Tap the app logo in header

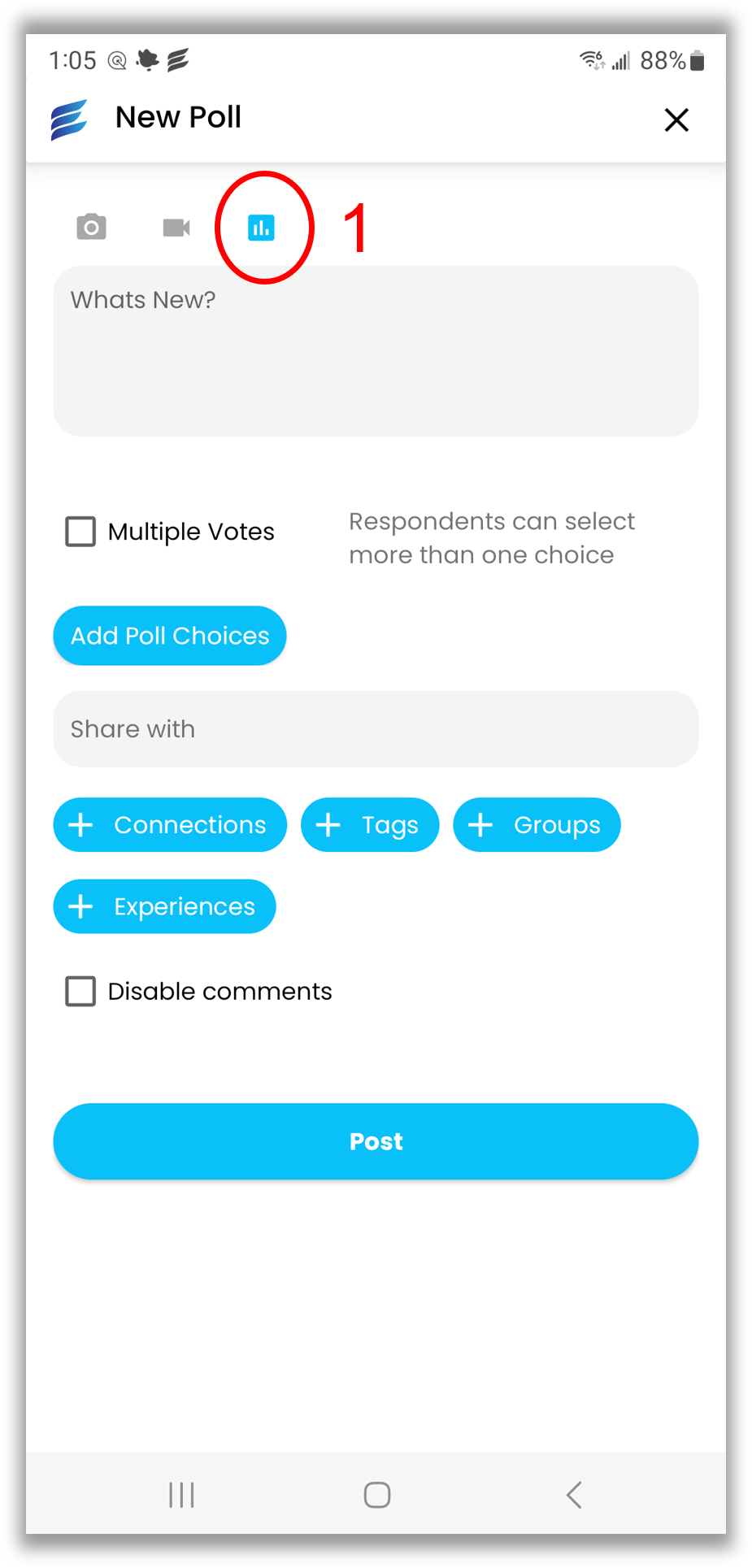(x=69, y=119)
